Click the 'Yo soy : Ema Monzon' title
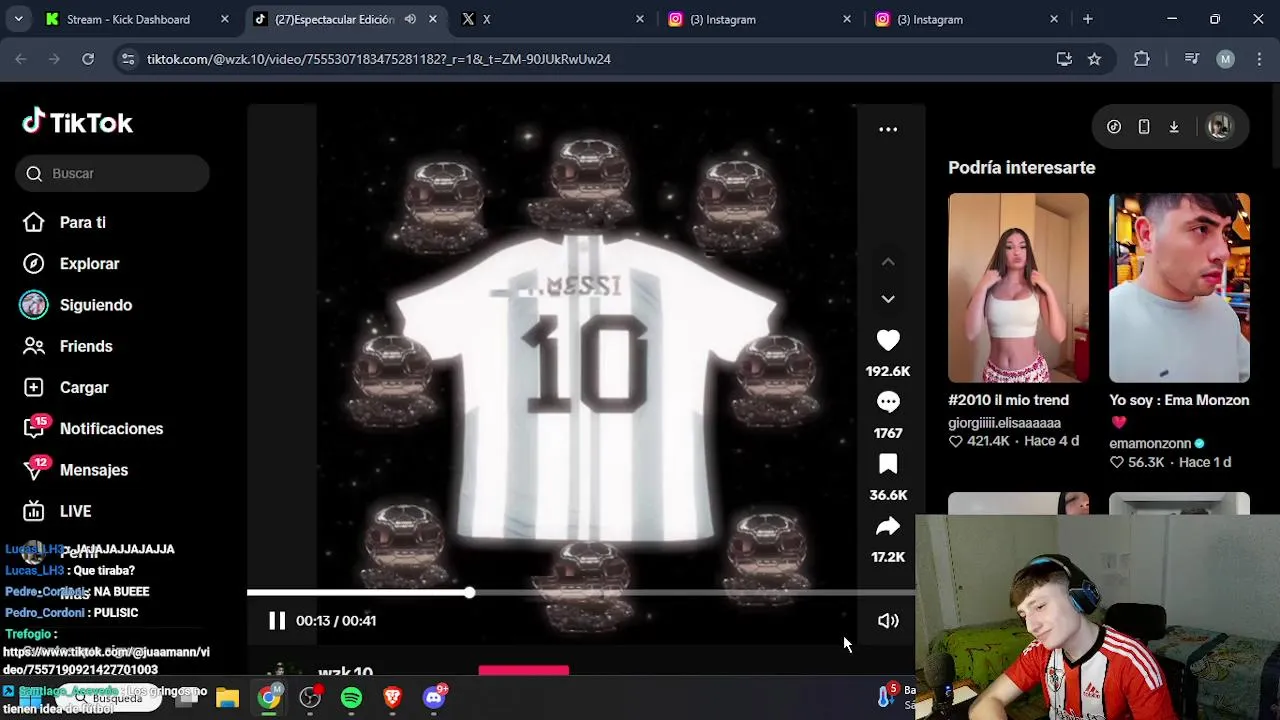The height and width of the screenshot is (720, 1280). click(x=1179, y=400)
